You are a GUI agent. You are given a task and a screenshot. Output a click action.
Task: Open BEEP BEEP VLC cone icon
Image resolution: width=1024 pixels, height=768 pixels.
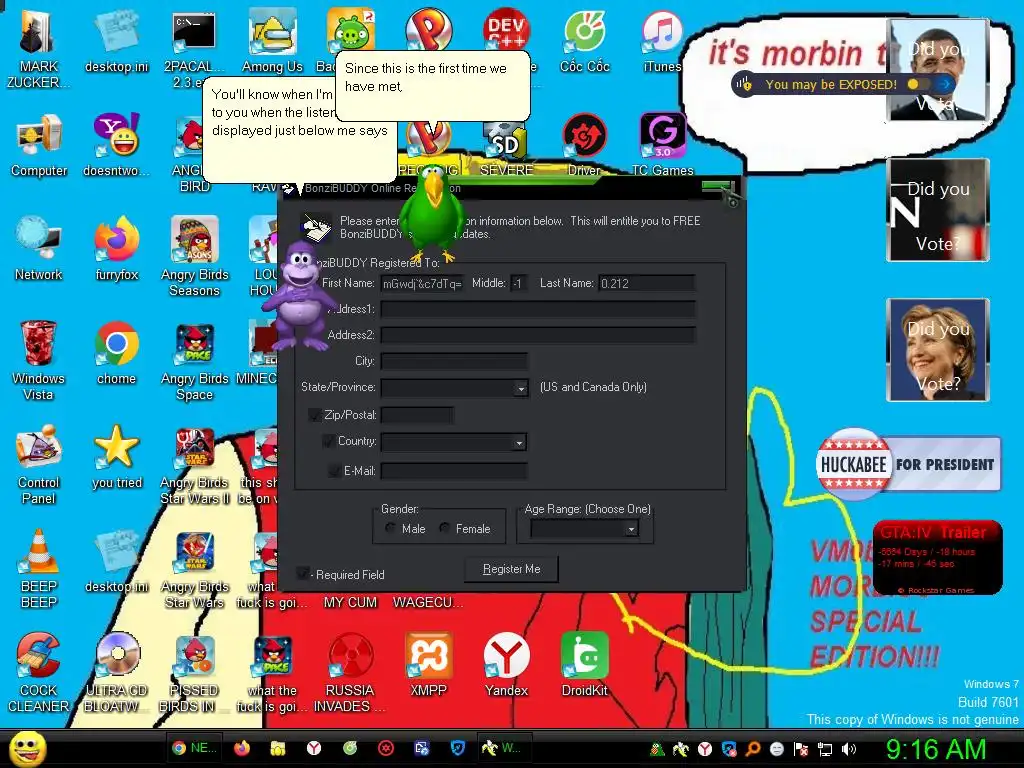click(39, 569)
